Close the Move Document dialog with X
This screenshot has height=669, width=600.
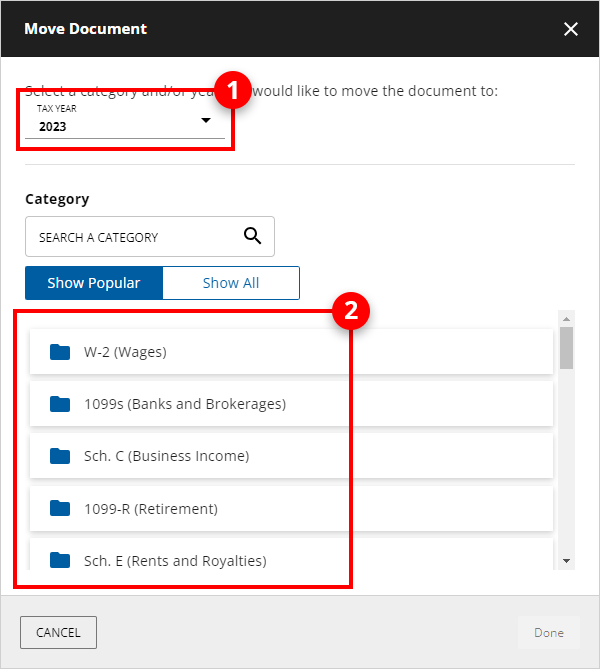tap(571, 29)
